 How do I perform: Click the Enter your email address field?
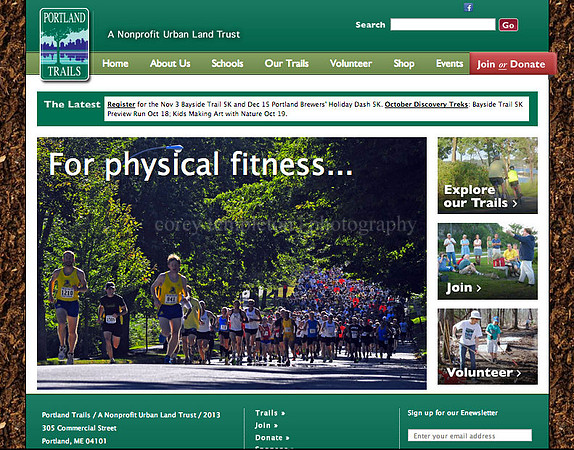click(470, 435)
